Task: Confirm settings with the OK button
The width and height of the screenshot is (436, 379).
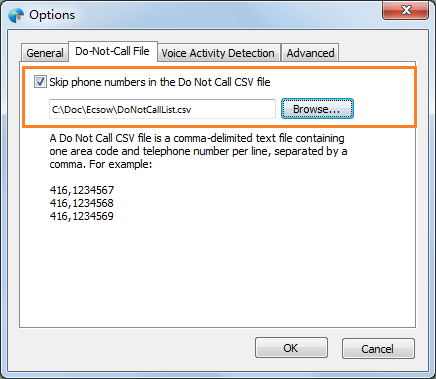Action: 291,348
